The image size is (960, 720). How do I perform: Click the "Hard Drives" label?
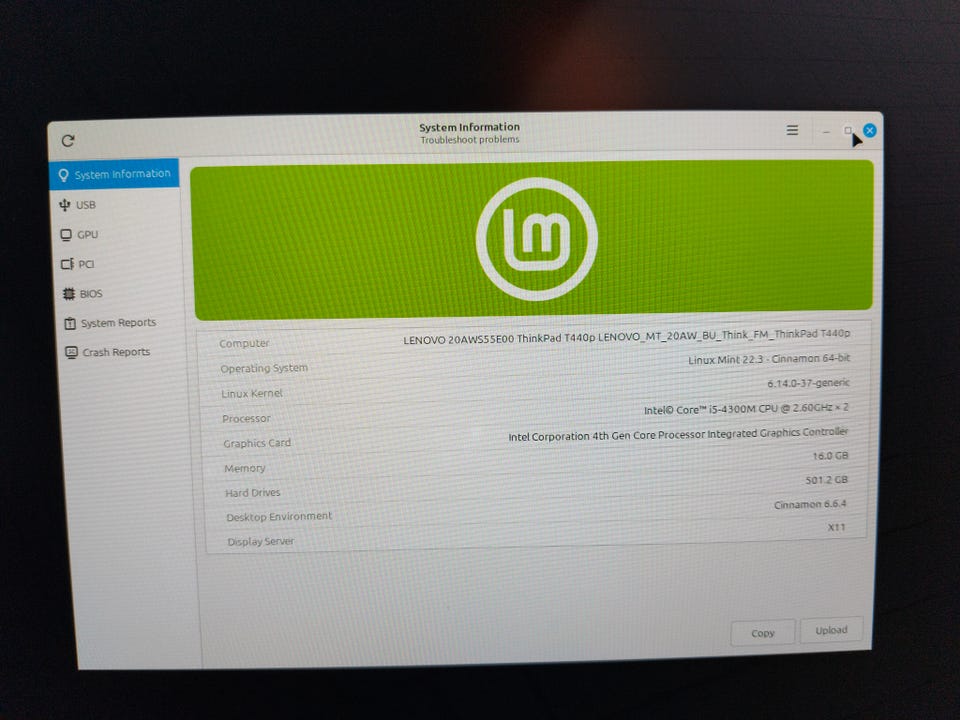pos(253,493)
